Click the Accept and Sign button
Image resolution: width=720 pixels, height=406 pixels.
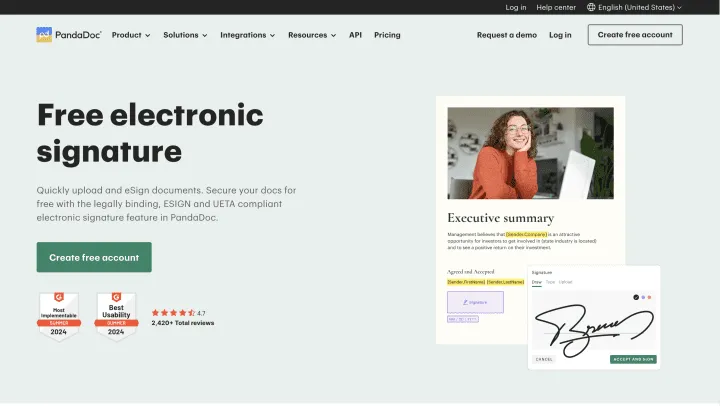(x=633, y=359)
